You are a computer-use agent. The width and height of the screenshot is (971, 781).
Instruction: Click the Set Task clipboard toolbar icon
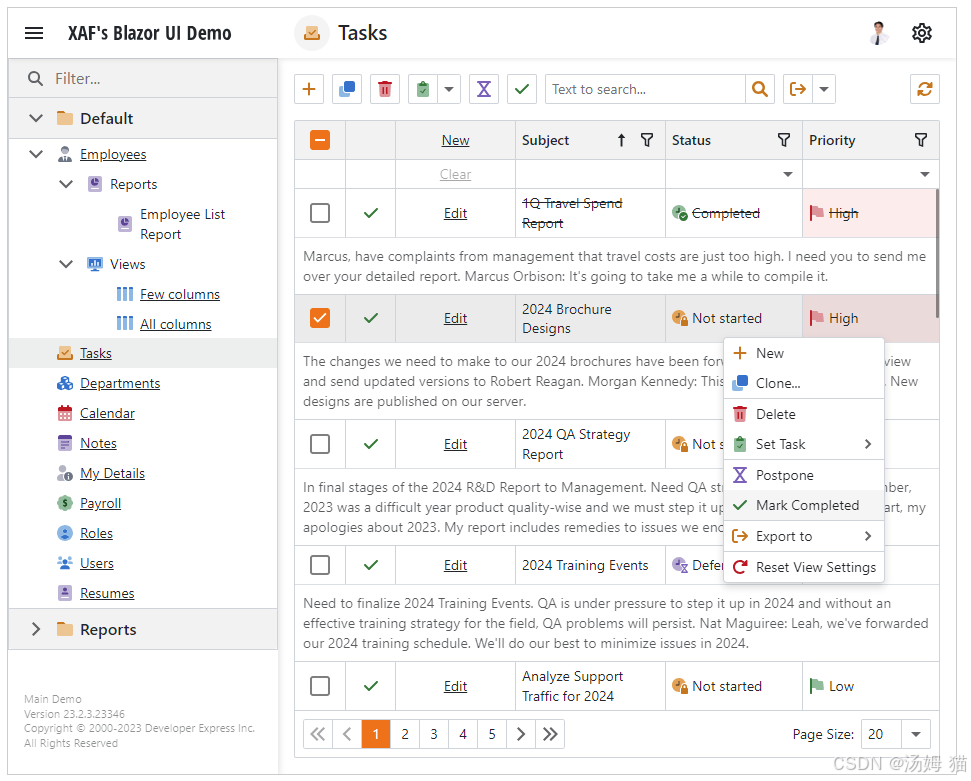423,89
